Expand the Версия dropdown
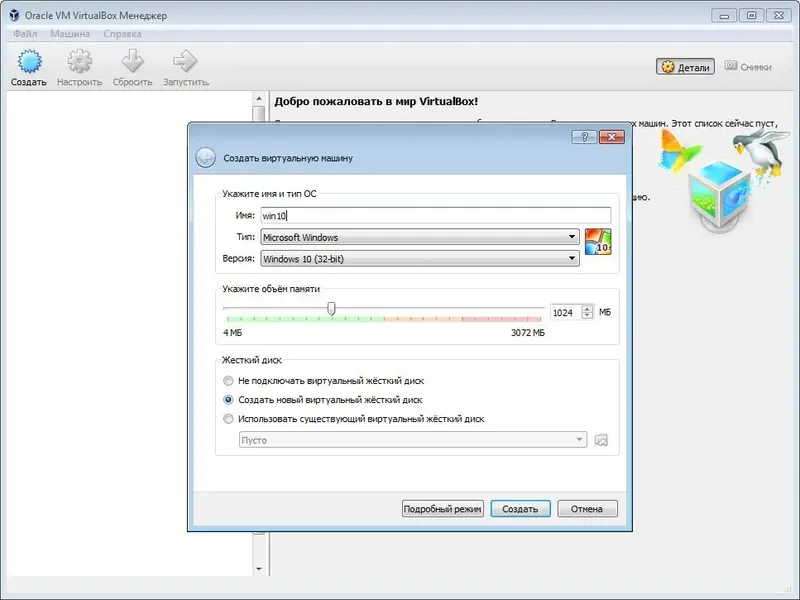Screen dimensions: 800x600 click(x=573, y=257)
